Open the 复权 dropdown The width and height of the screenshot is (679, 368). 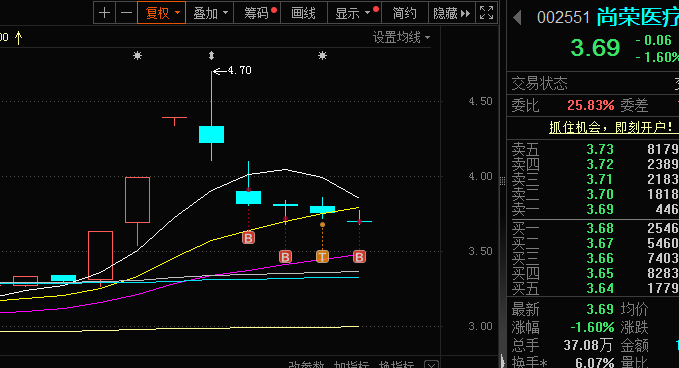pos(162,13)
